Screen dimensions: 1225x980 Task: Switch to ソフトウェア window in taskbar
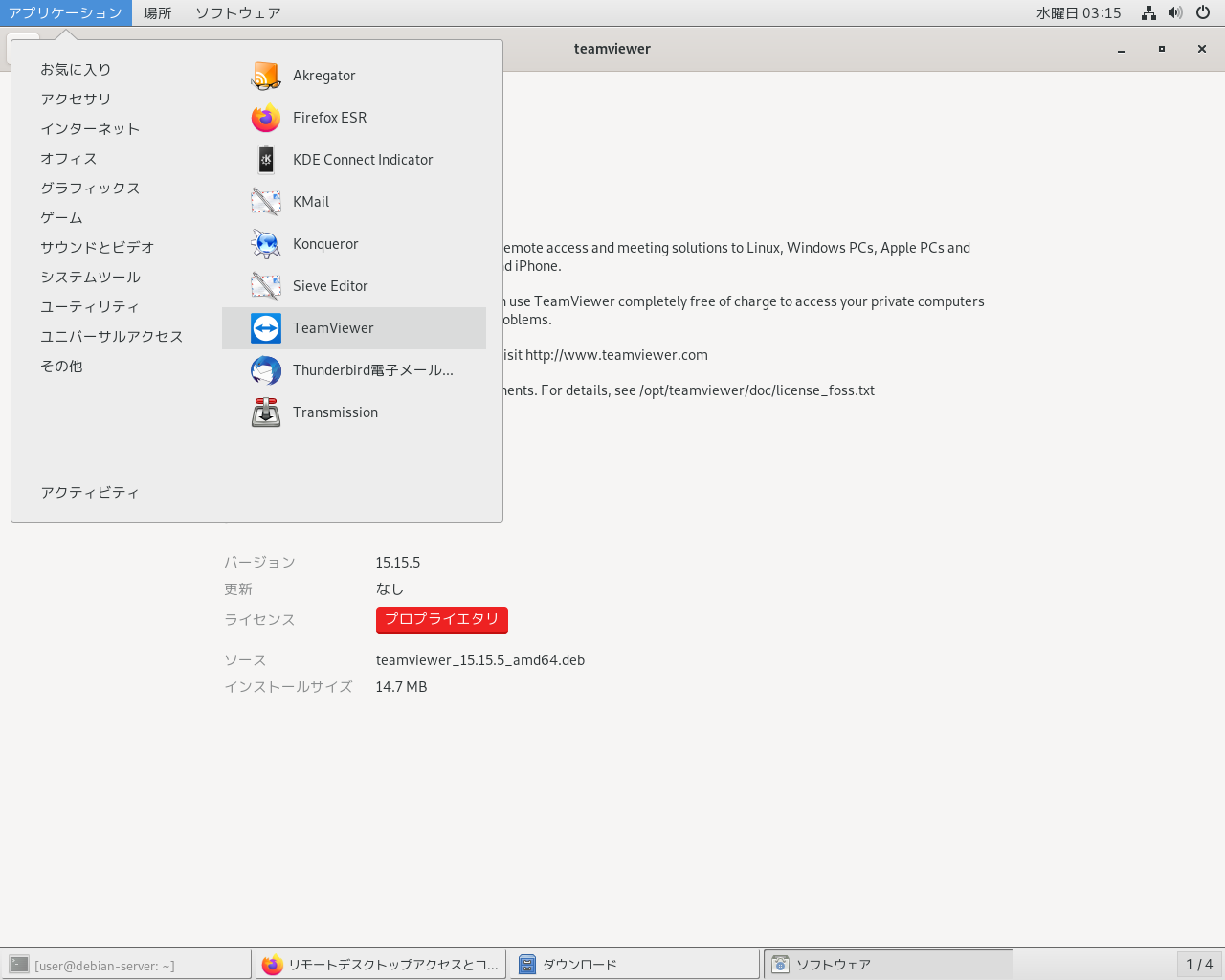pos(888,965)
